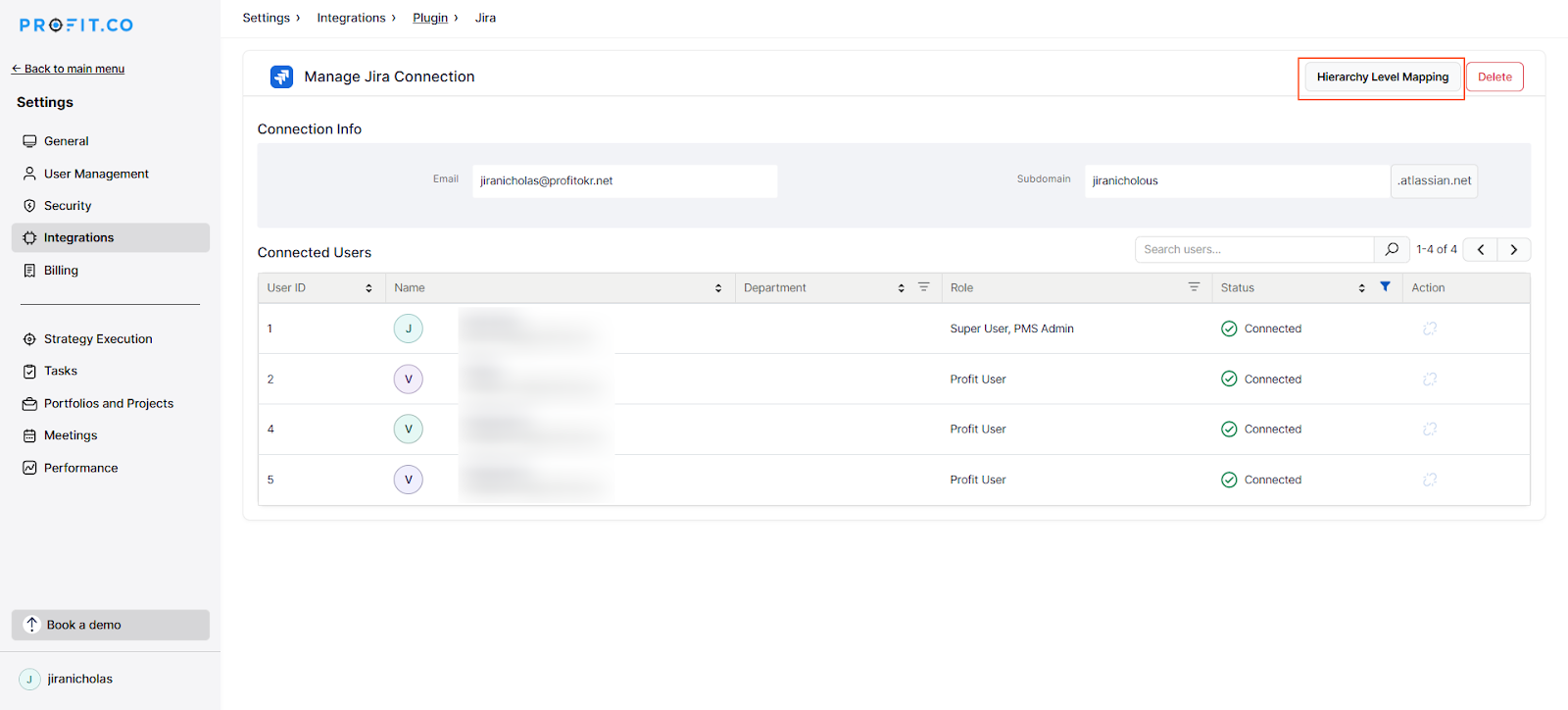Click Connected check icon for user 2
The height and width of the screenshot is (710, 1568).
pyautogui.click(x=1229, y=379)
